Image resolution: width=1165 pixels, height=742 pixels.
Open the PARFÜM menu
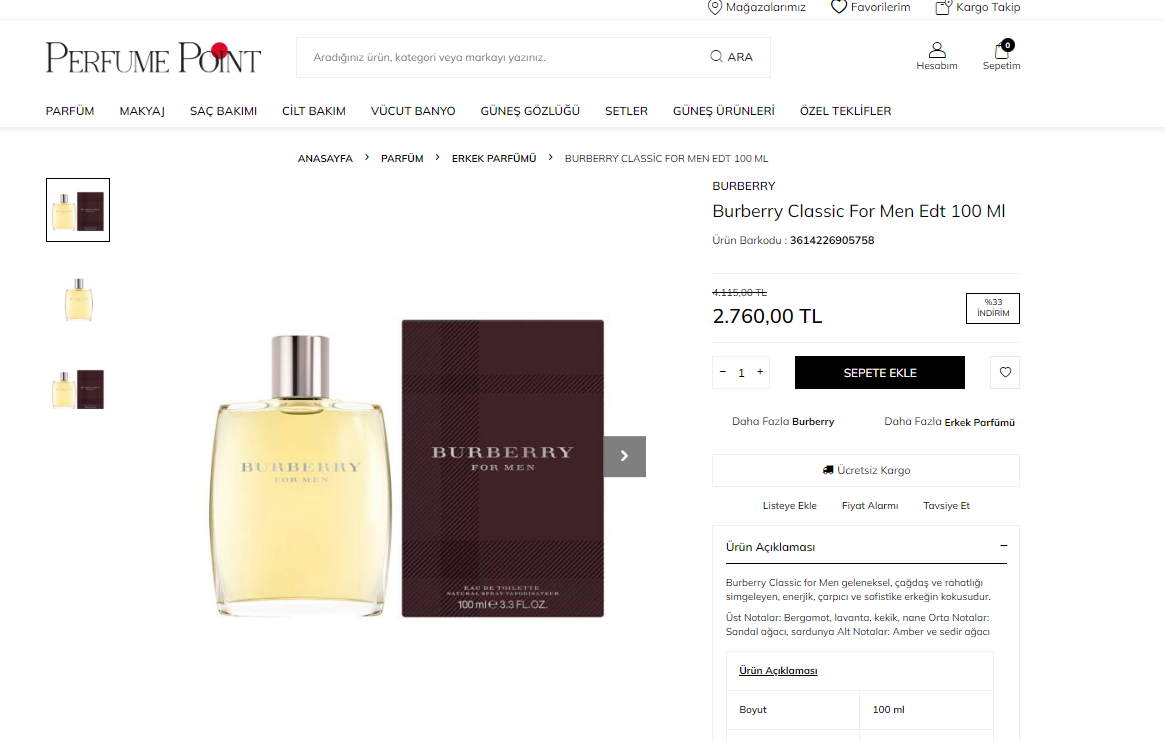tap(70, 111)
